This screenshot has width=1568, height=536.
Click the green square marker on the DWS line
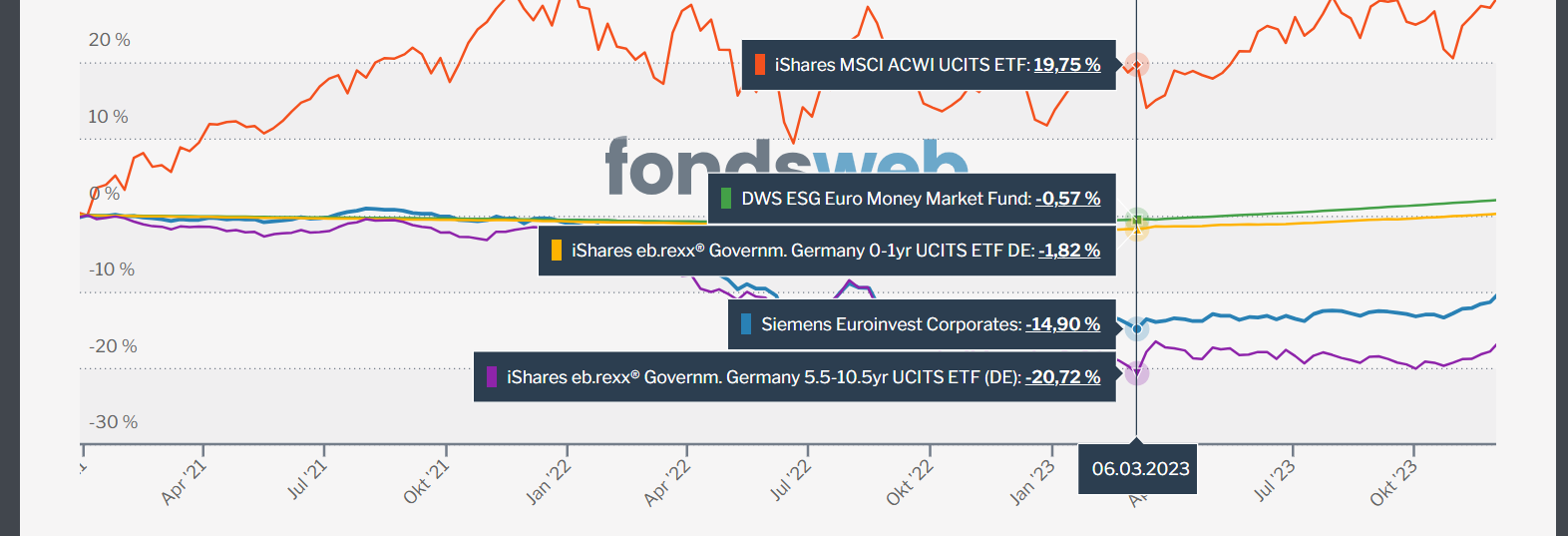click(1136, 219)
